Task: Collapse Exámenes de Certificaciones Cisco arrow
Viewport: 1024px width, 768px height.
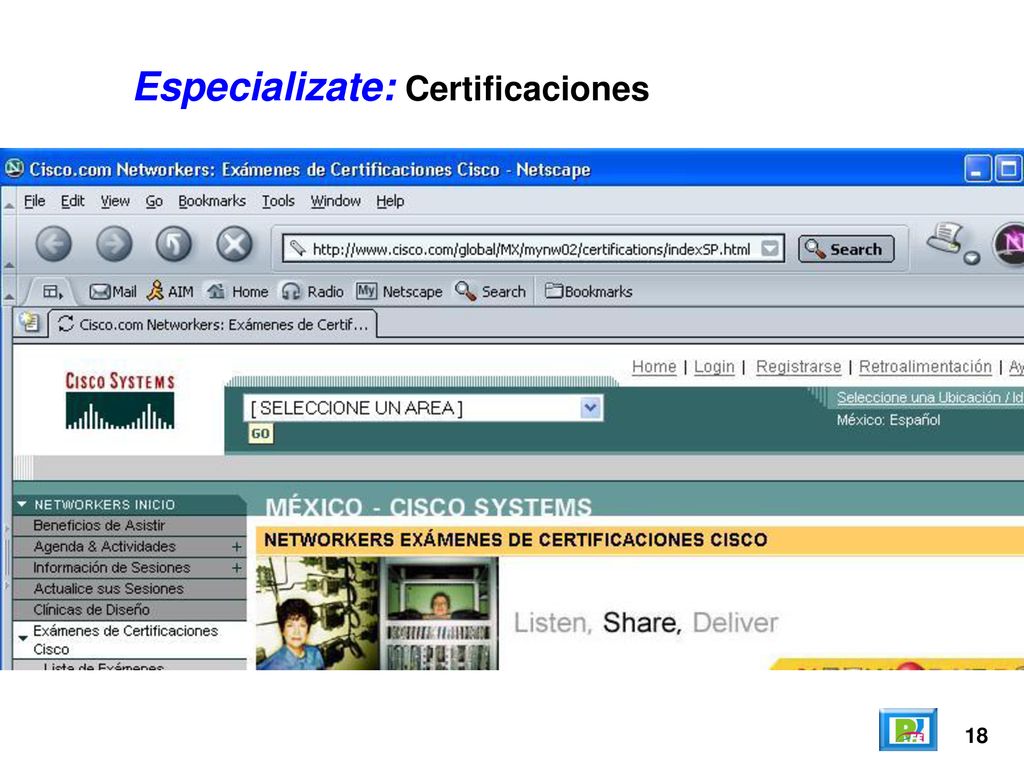Action: click(x=23, y=637)
